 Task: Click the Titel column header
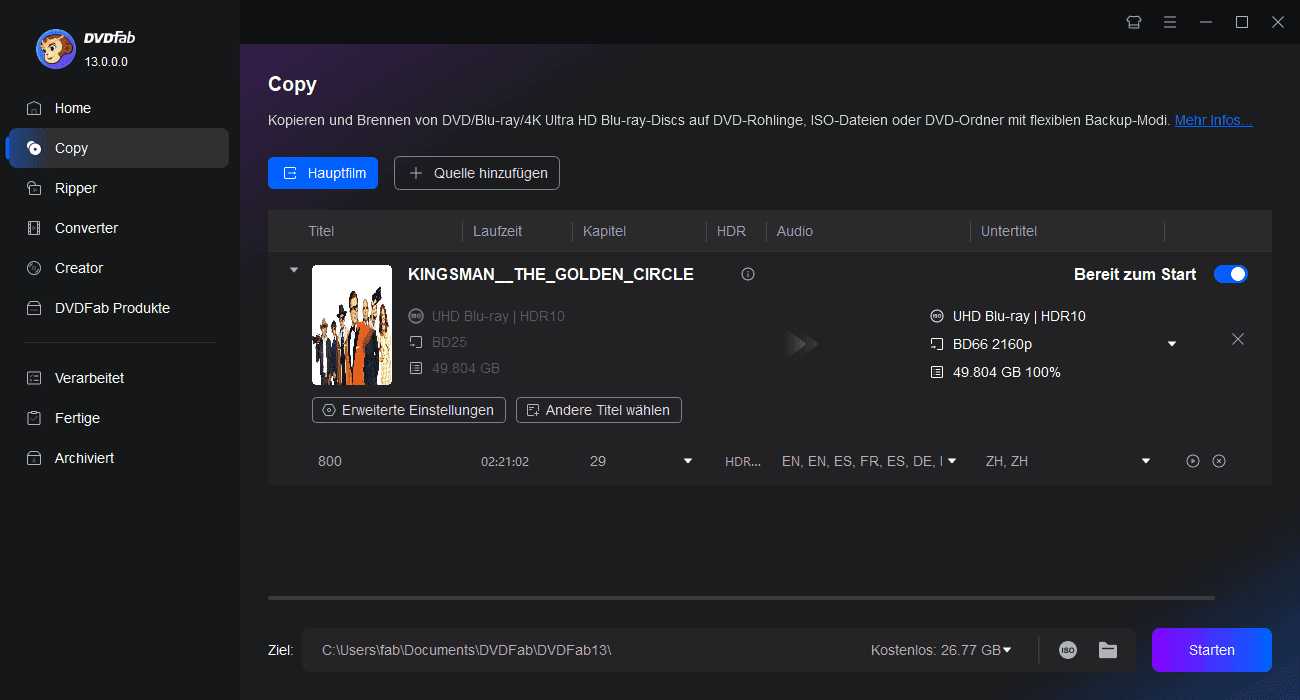tap(321, 231)
